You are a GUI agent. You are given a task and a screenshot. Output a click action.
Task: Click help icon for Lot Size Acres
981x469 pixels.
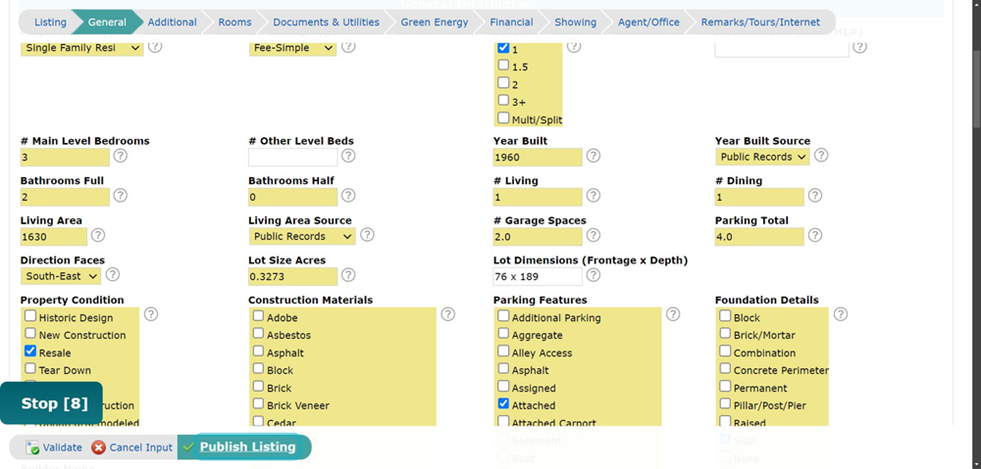(348, 275)
